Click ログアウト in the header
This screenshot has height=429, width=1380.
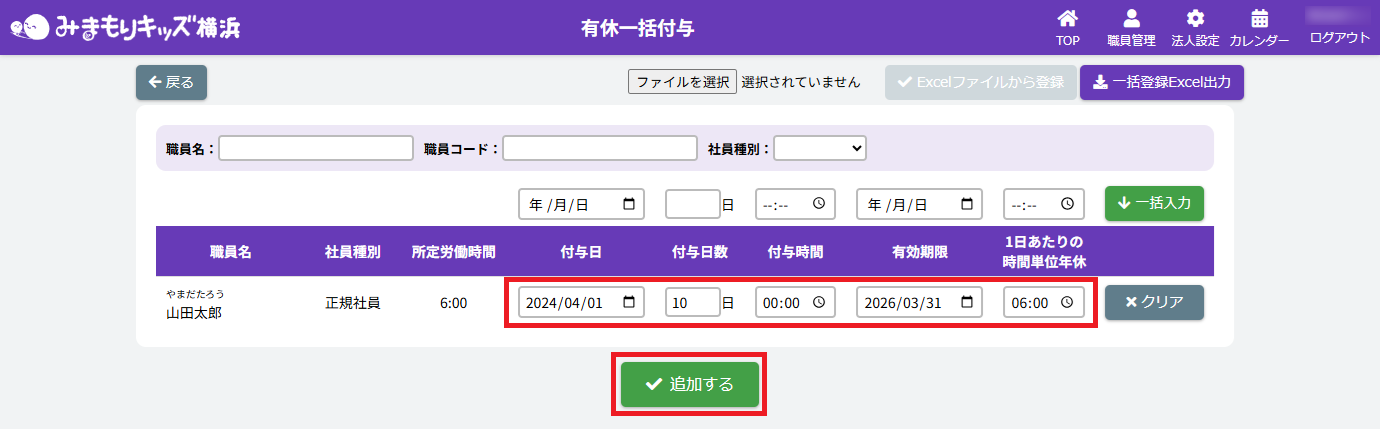click(1339, 38)
